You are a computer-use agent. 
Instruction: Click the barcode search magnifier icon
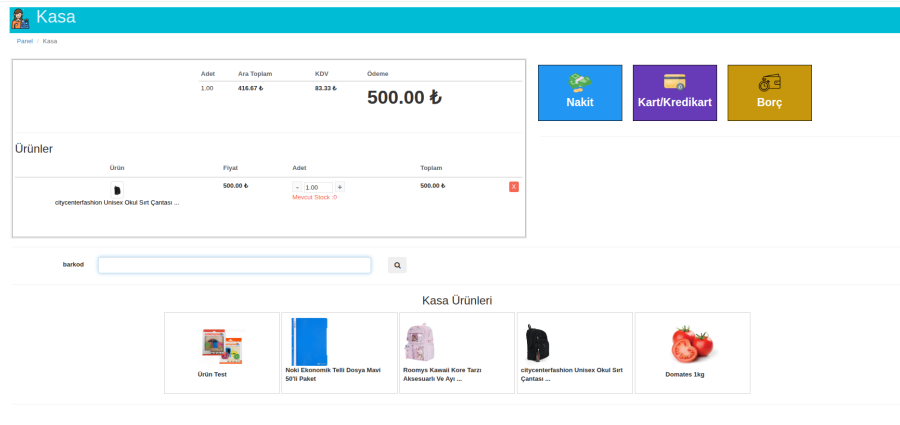pyautogui.click(x=397, y=265)
